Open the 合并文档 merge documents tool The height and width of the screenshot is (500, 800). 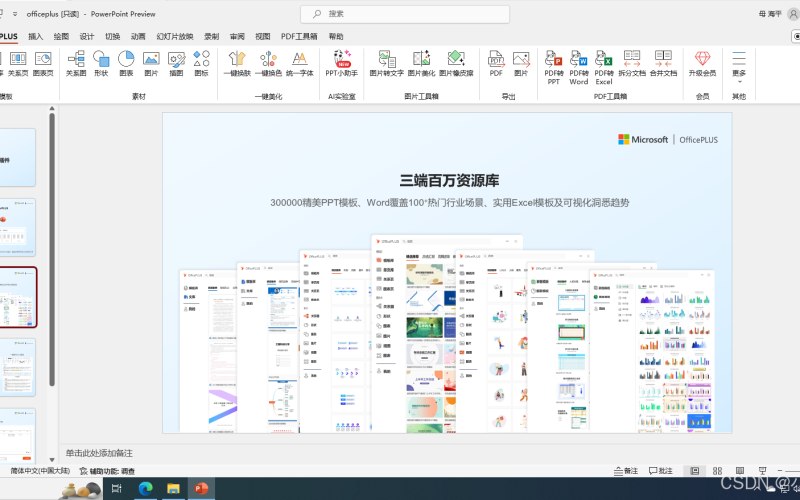[663, 64]
